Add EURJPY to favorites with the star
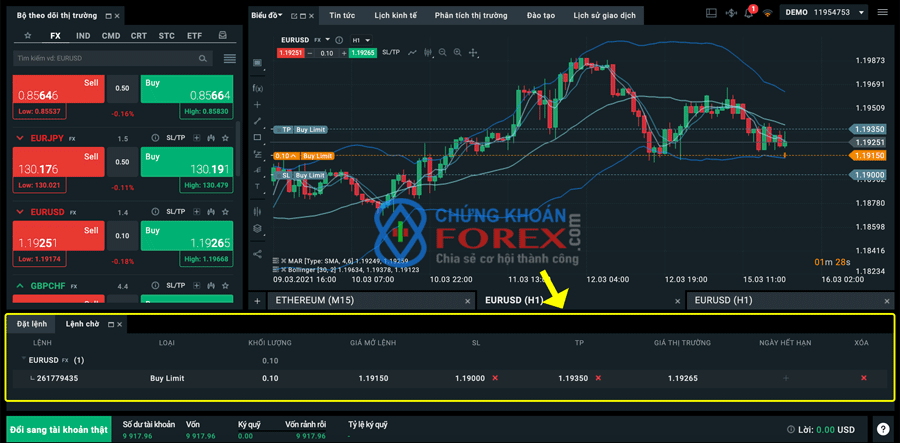900x443 pixels. pos(226,138)
